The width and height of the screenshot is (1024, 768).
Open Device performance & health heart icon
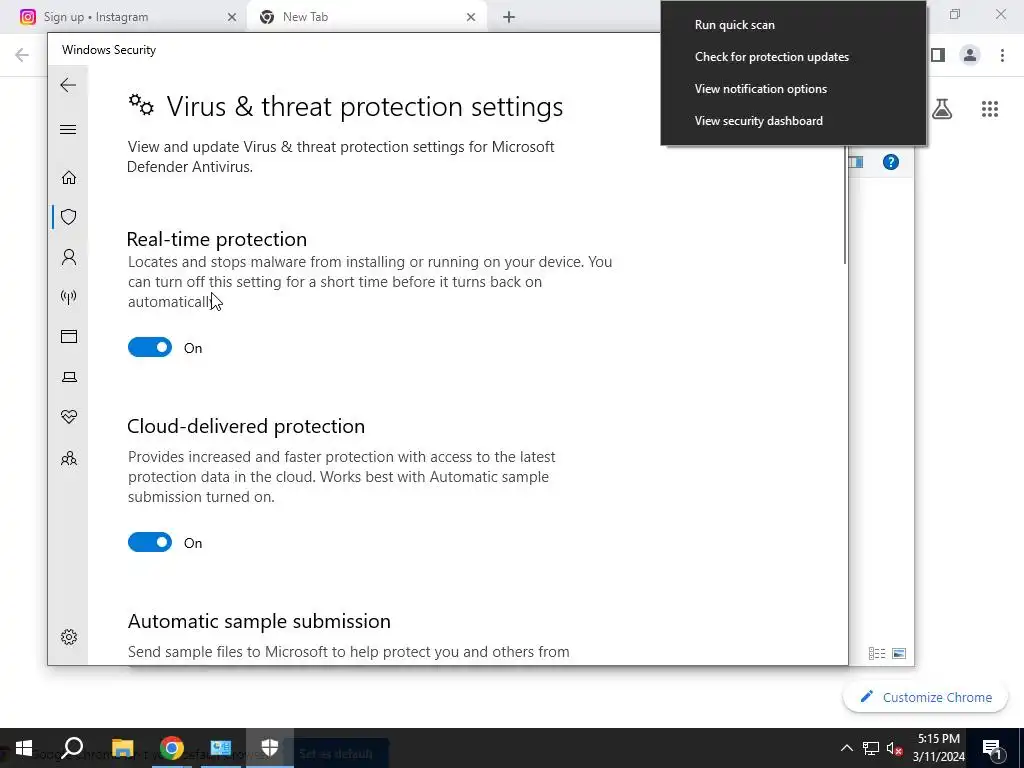[x=69, y=417]
